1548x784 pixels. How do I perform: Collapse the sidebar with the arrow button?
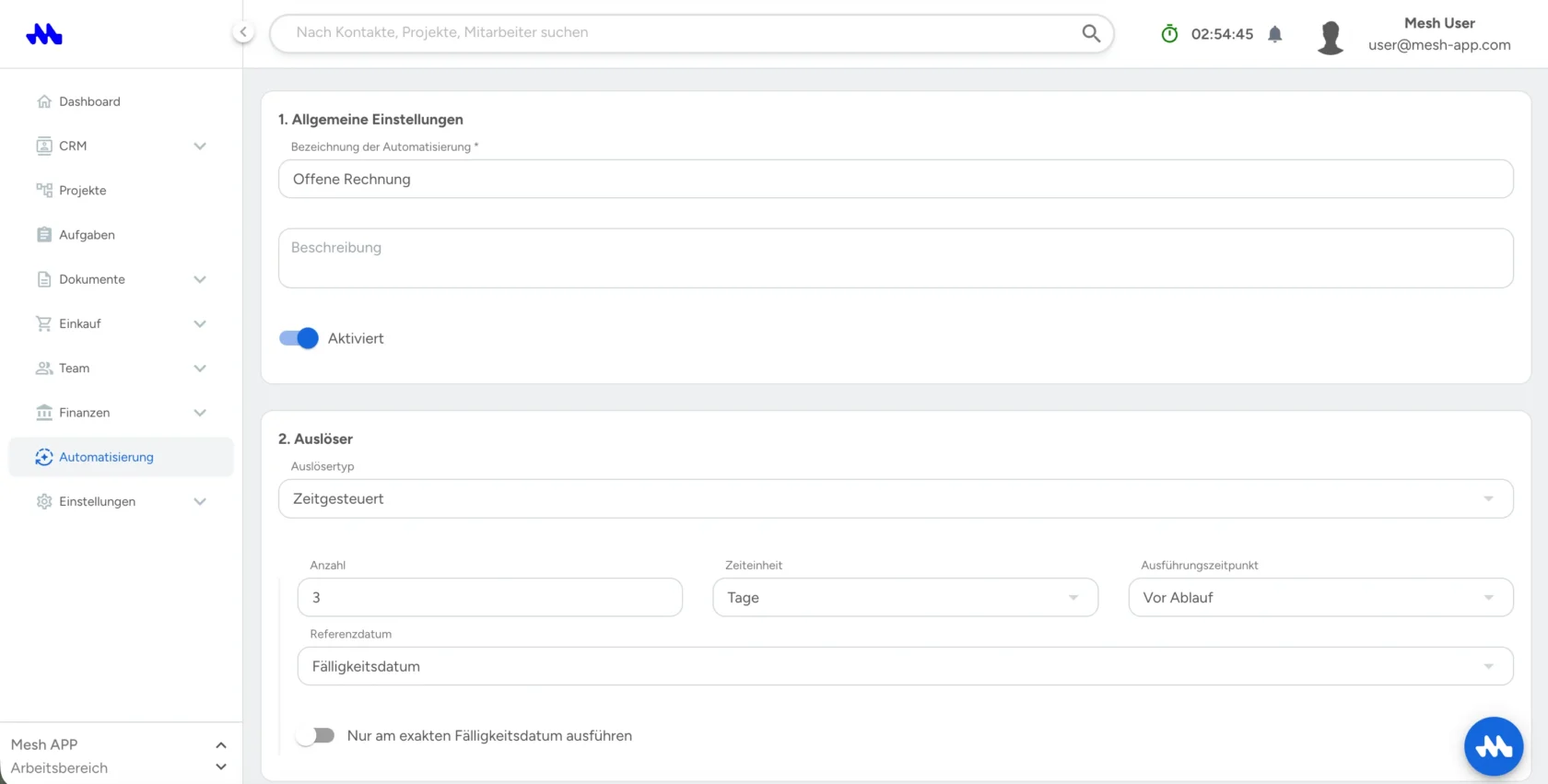coord(242,32)
